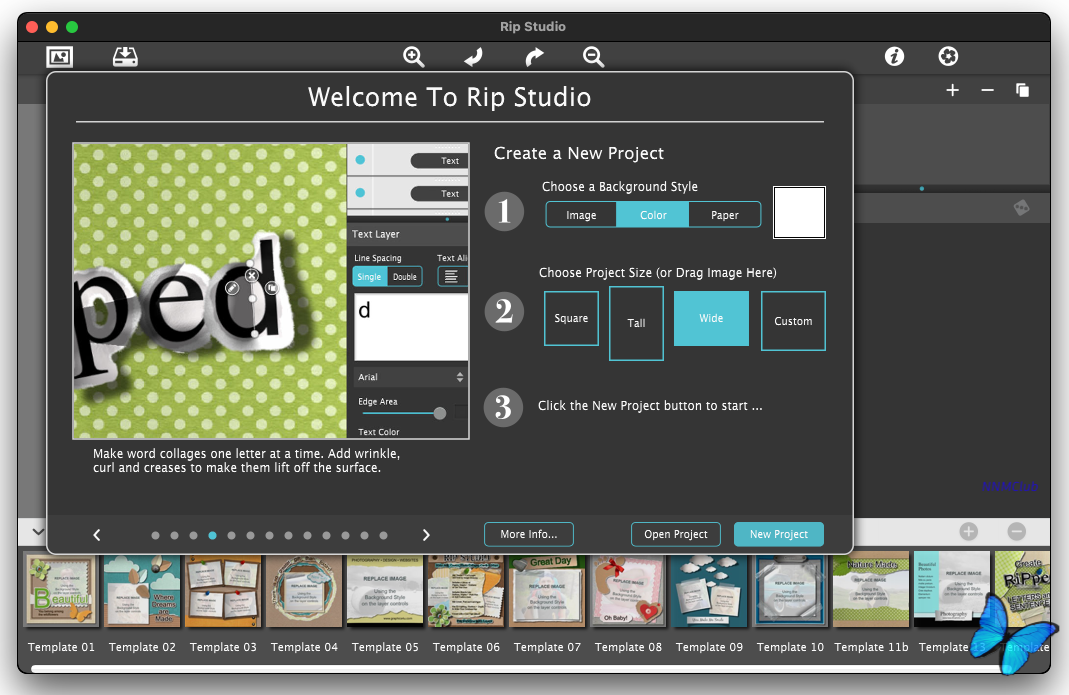Remove a layer with the minus icon
The height and width of the screenshot is (695, 1069).
[987, 90]
